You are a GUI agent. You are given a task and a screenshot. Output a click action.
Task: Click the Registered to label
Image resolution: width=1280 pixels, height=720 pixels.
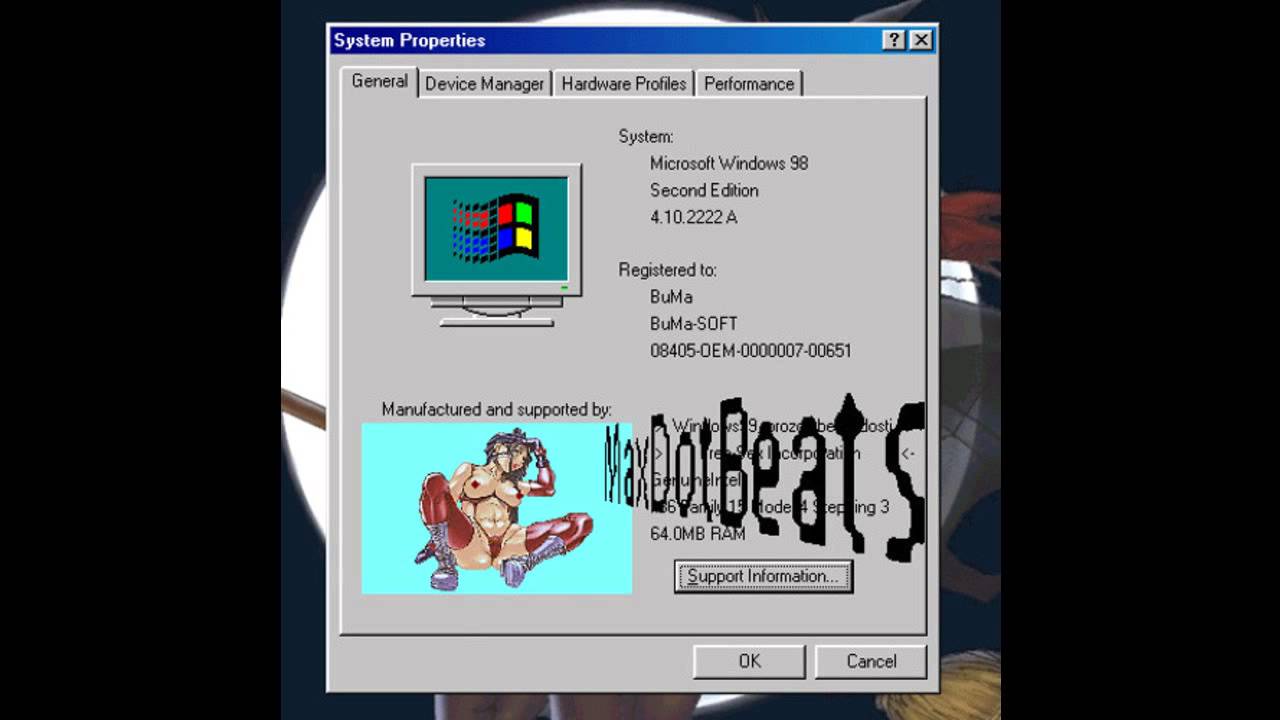pos(667,270)
